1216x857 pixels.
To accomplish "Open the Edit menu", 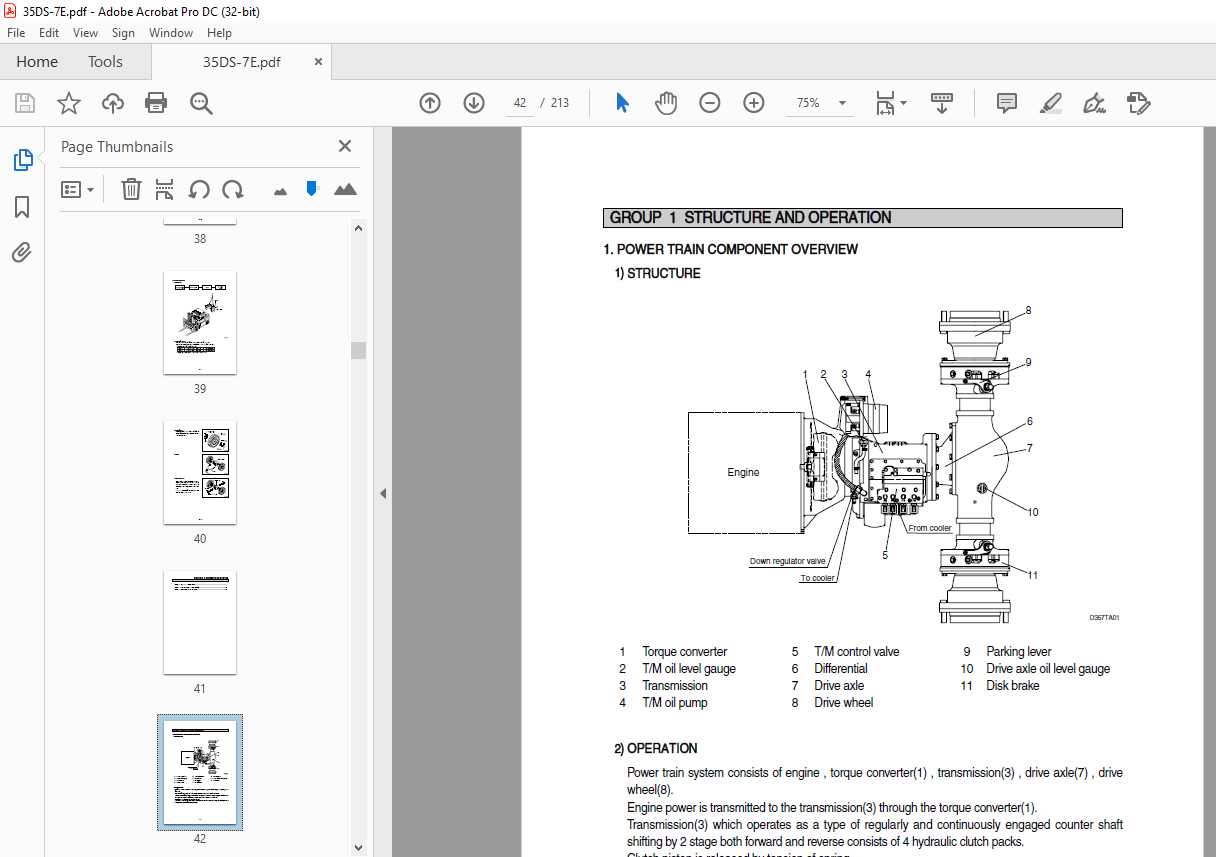I will pyautogui.click(x=51, y=33).
